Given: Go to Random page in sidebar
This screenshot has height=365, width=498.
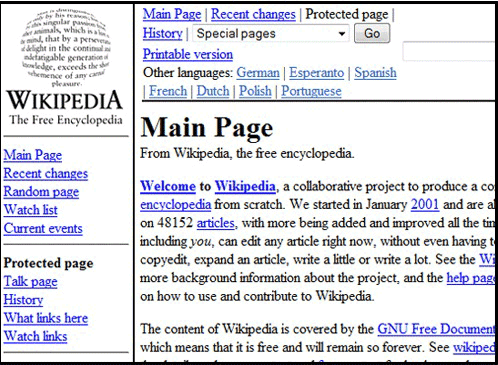Looking at the screenshot, I should [x=41, y=192].
